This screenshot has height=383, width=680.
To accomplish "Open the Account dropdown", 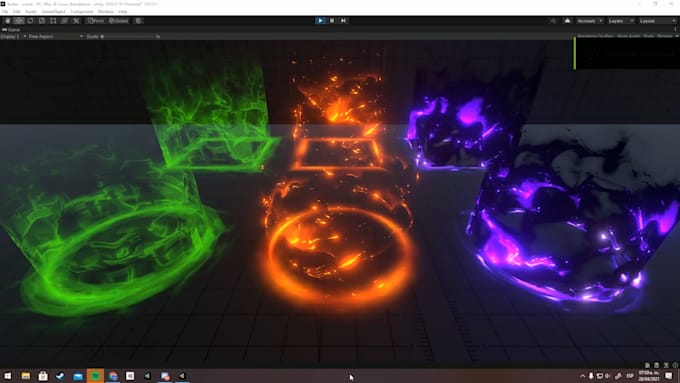I will 590,21.
